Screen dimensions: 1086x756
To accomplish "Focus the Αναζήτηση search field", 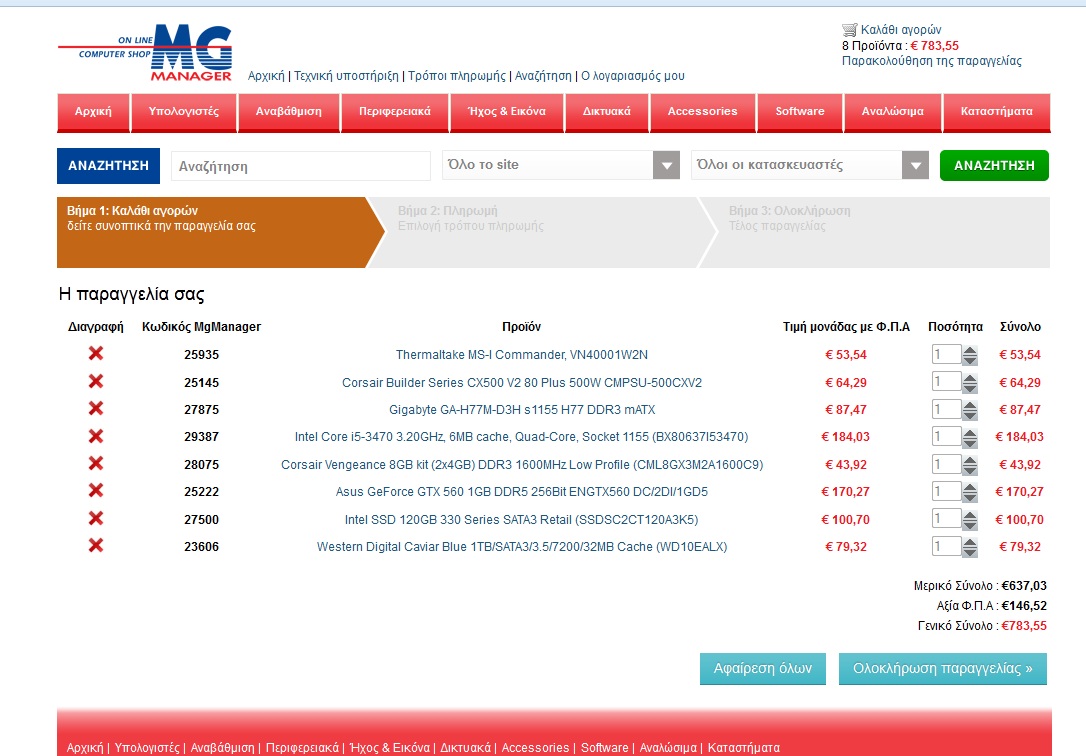I will (301, 166).
